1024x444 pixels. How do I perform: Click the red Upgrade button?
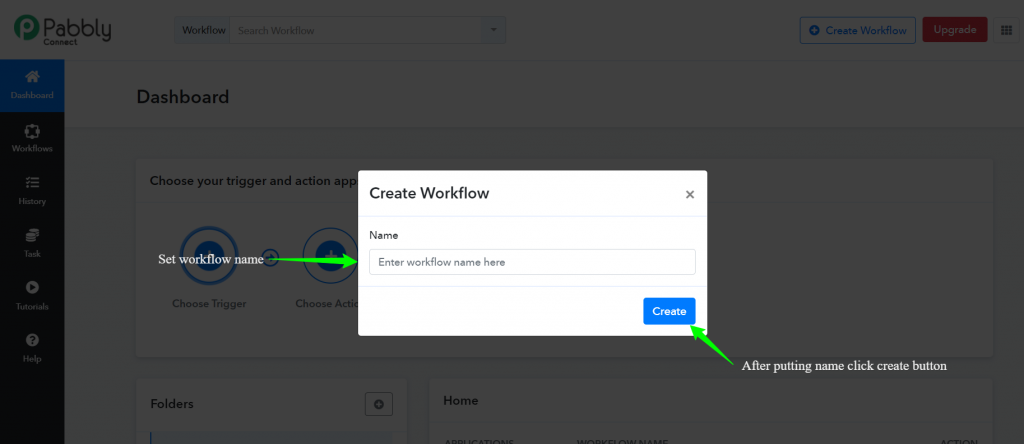(955, 30)
